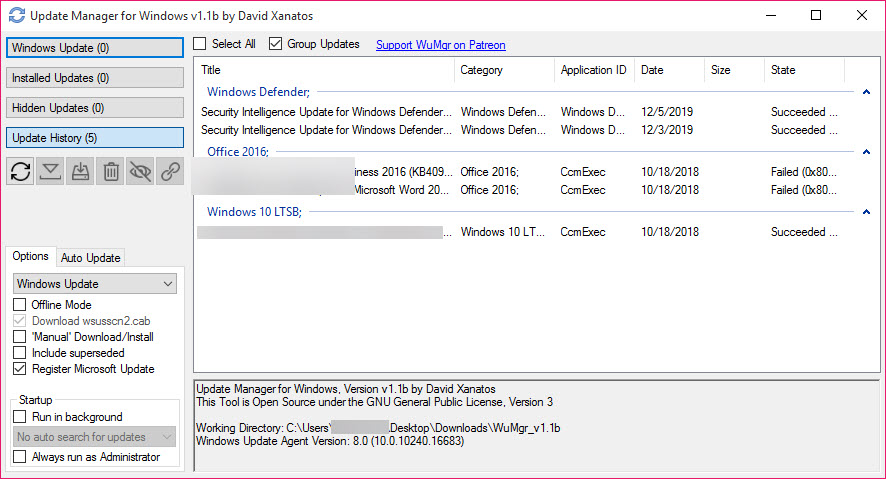The image size is (886, 479).
Task: Select the failed Office 2016 KB409 update row
Action: coord(520,172)
